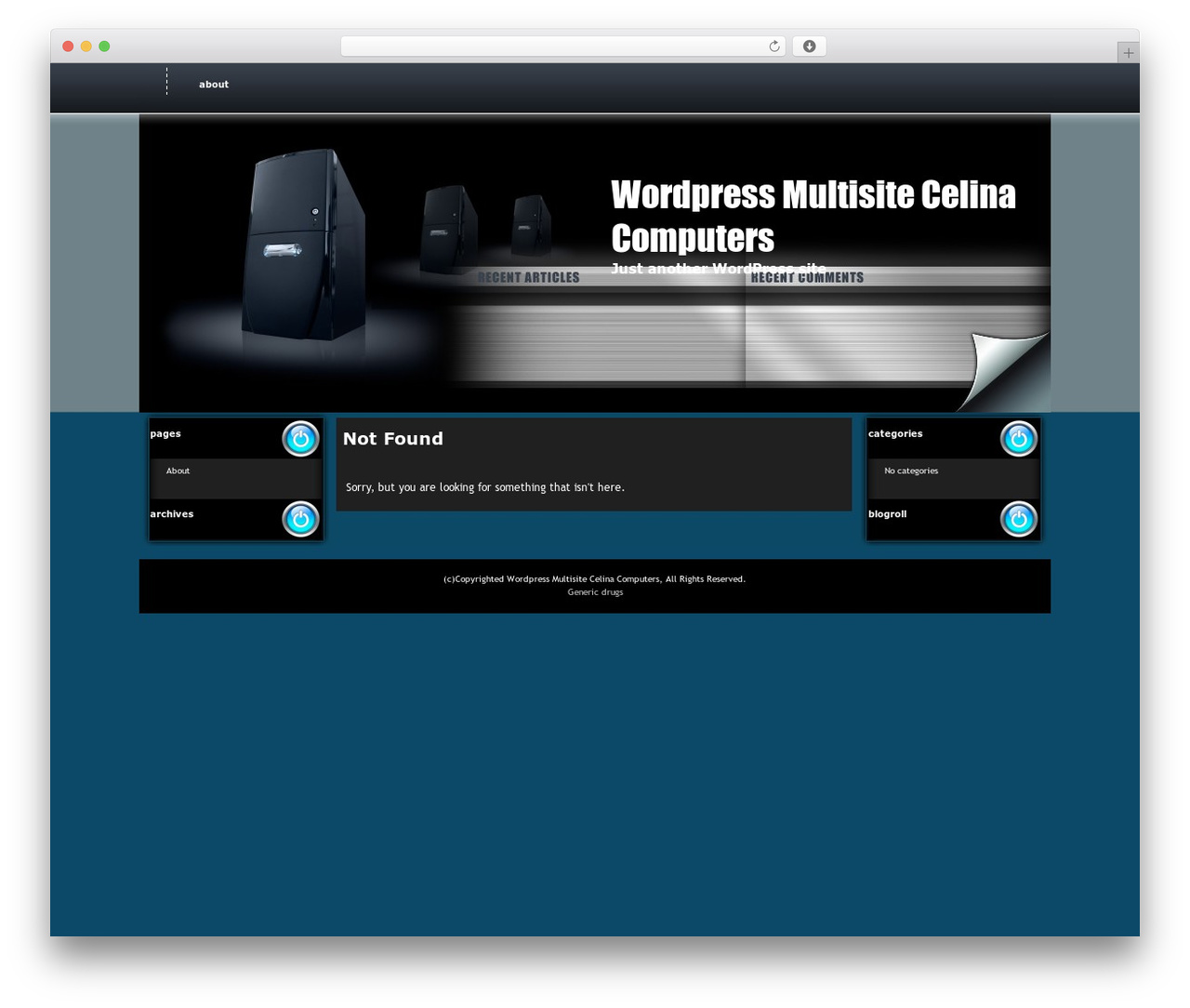Click the blogroll sidebar heading
1190x1008 pixels.
(x=887, y=514)
